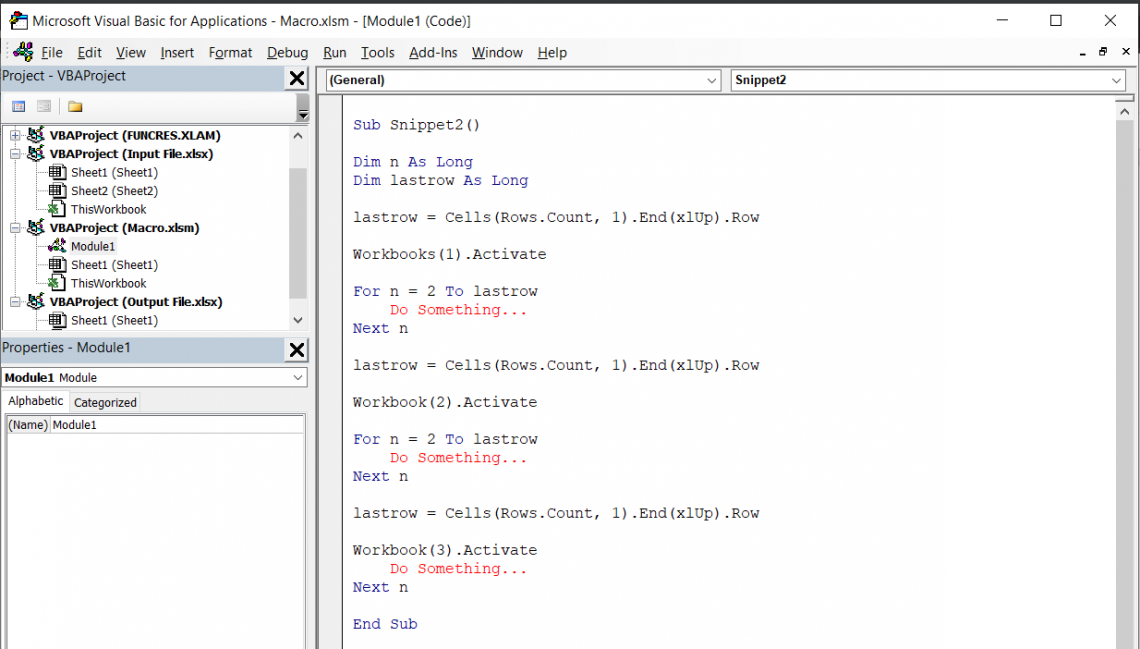The width and height of the screenshot is (1140, 649).
Task: Close the Properties - Module1 panel
Action: (x=297, y=349)
